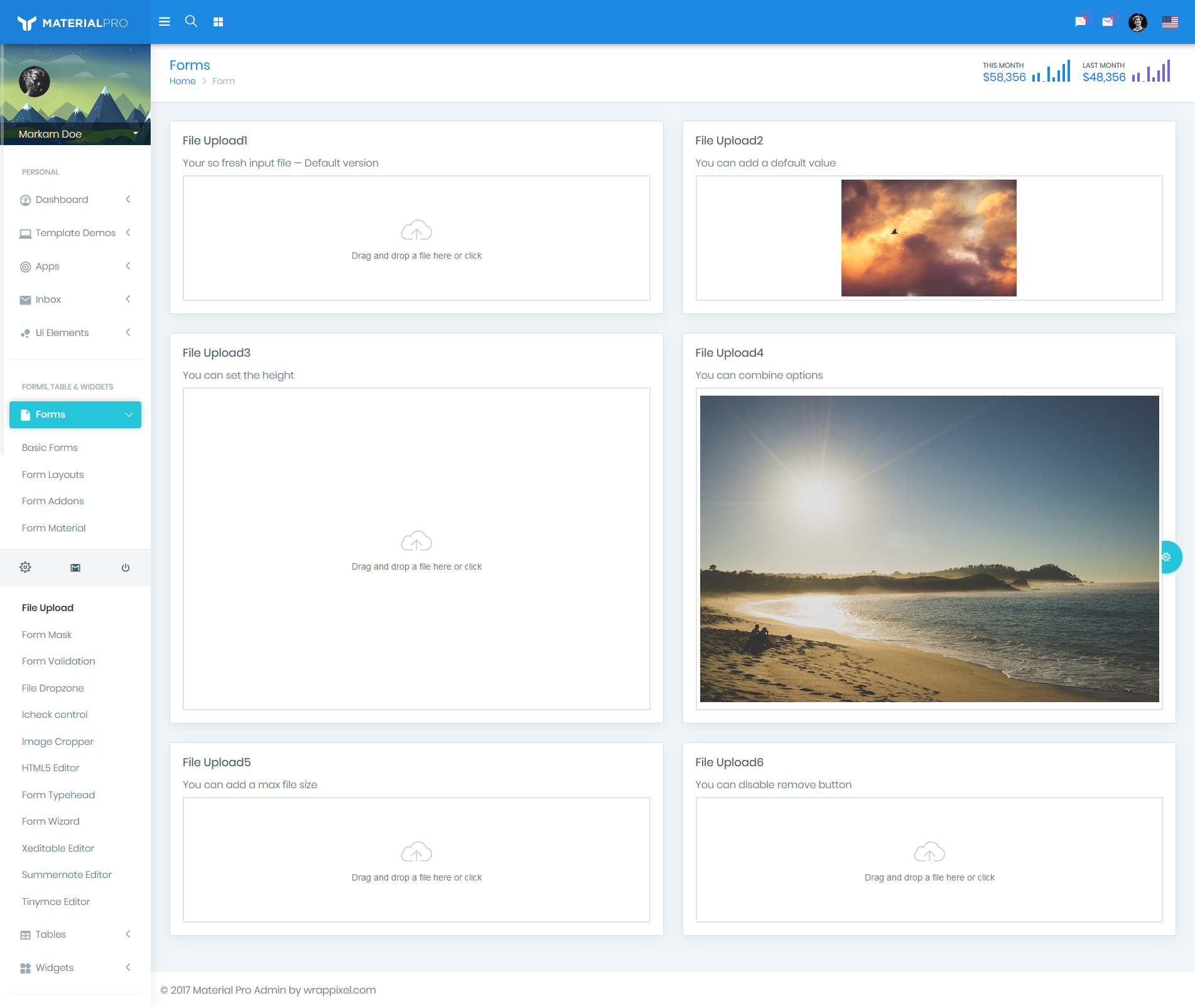
Task: Expand the Dashboard sidebar menu
Action: (75, 200)
